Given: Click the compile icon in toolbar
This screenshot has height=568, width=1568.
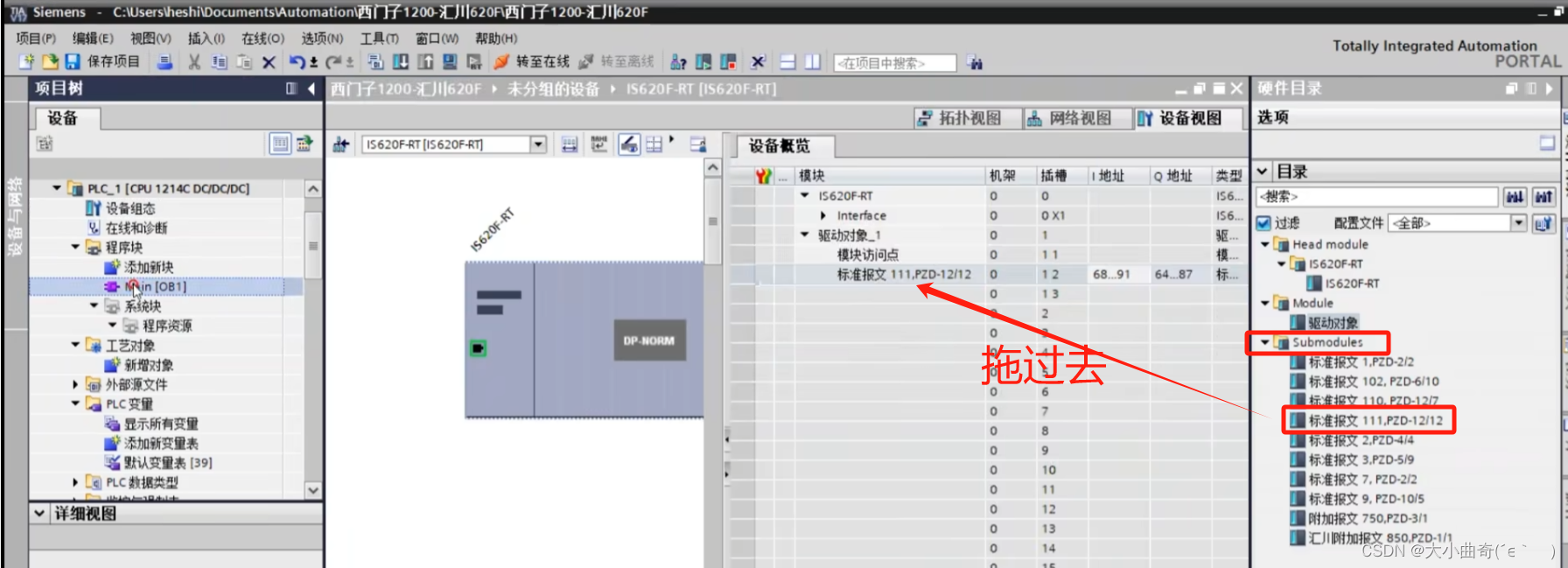Looking at the screenshot, I should tap(375, 61).
